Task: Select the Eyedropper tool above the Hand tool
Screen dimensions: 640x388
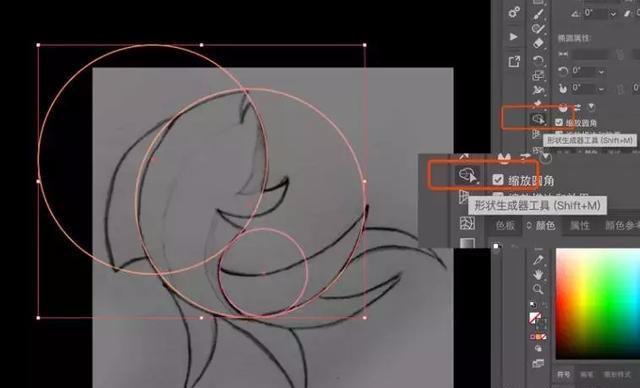Action: click(538, 259)
